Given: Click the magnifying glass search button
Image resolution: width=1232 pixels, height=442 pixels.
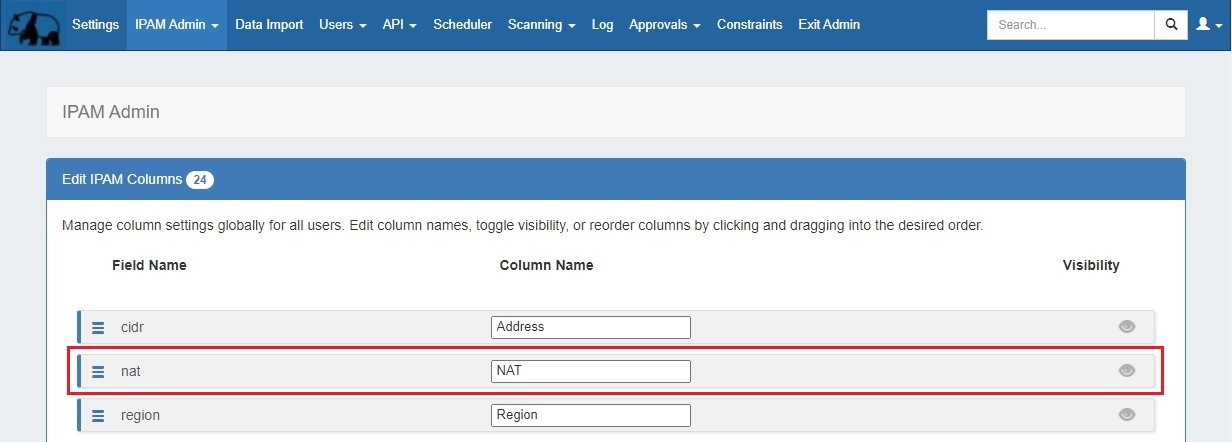Looking at the screenshot, I should 1170,25.
